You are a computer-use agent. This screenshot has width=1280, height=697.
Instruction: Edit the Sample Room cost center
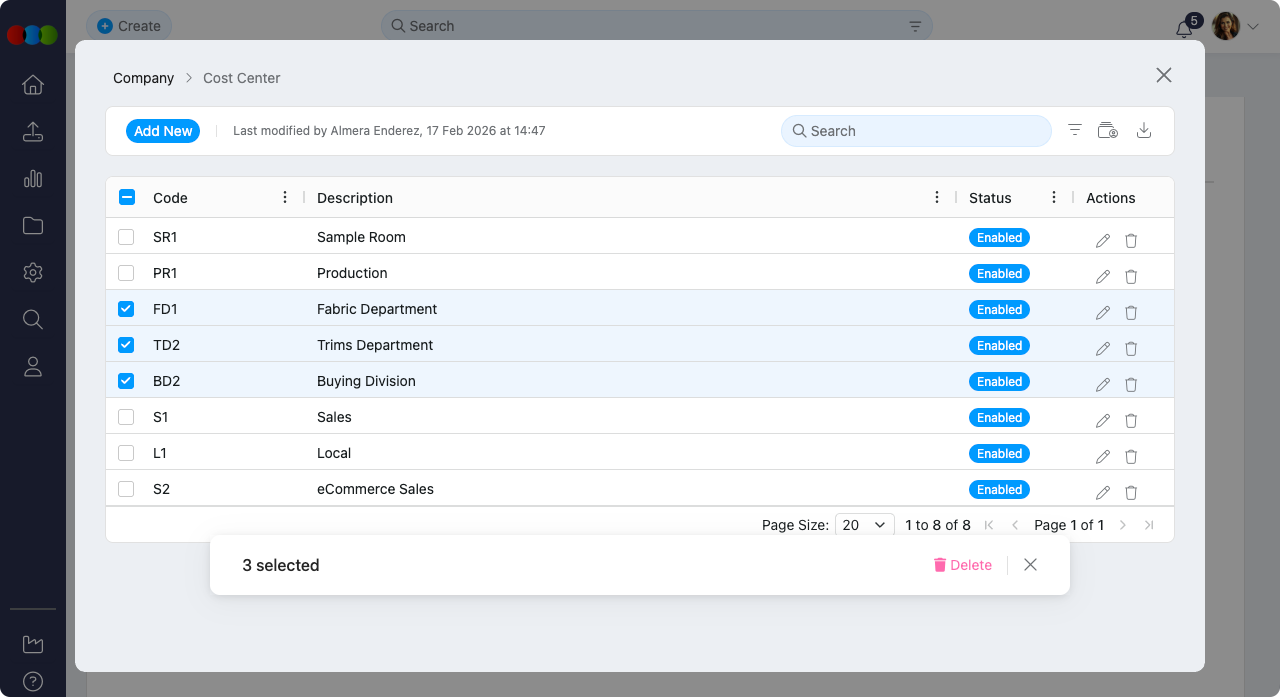tap(1102, 240)
